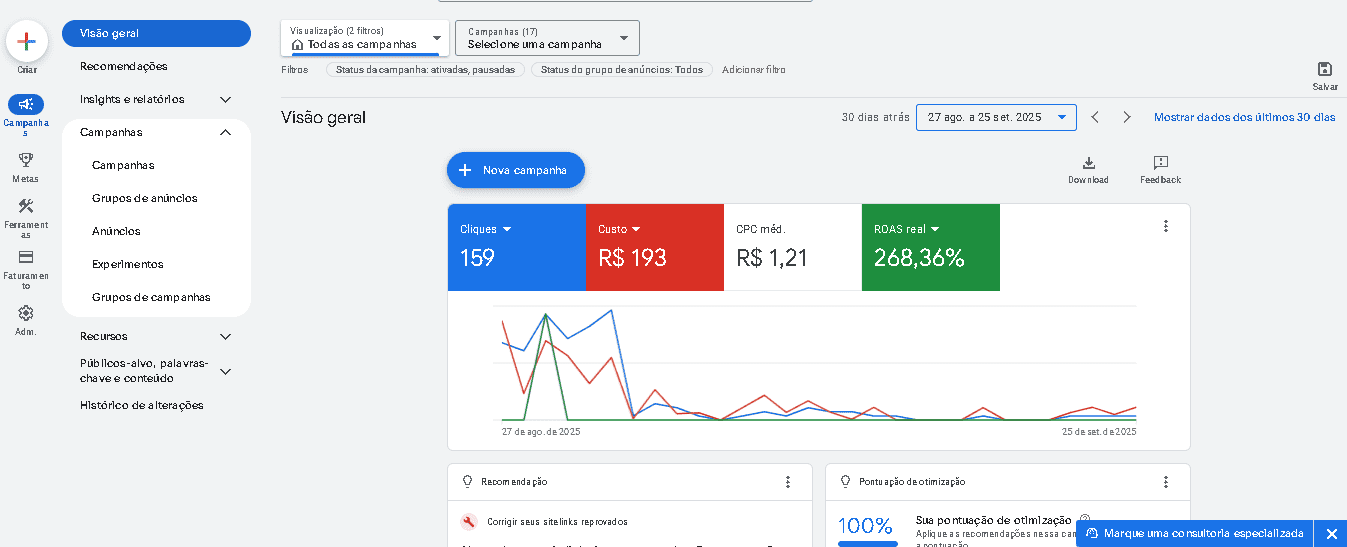Click Salvar save icon
The image size is (1347, 547).
pyautogui.click(x=1324, y=69)
